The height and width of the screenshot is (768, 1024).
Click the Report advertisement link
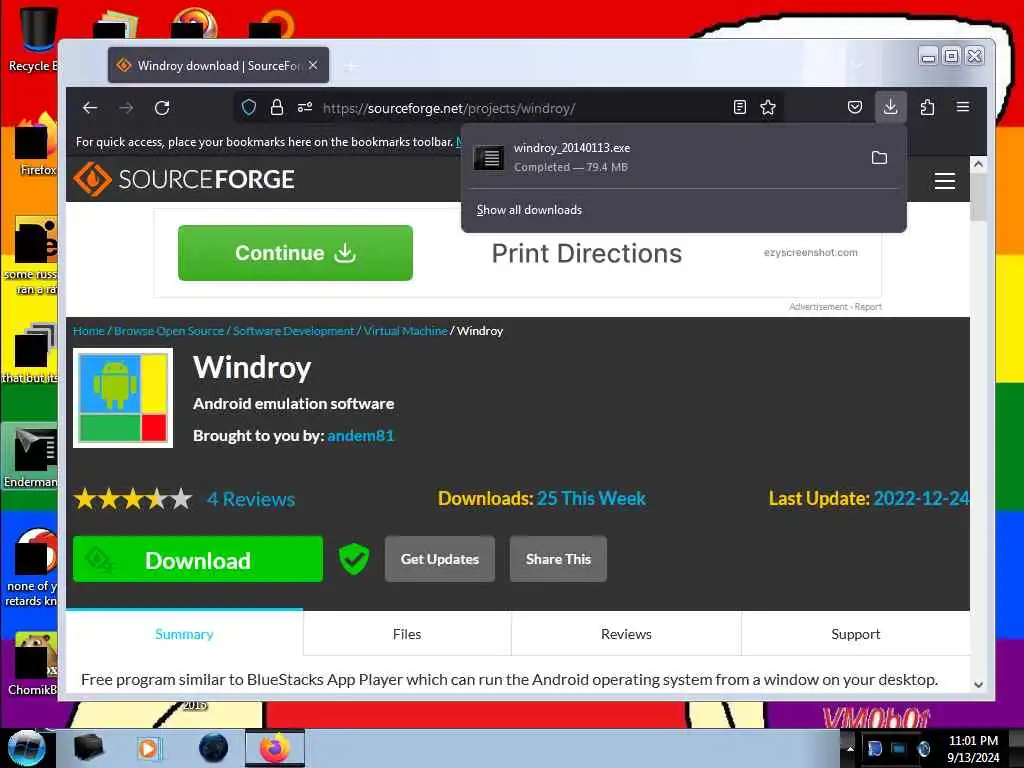tap(868, 307)
